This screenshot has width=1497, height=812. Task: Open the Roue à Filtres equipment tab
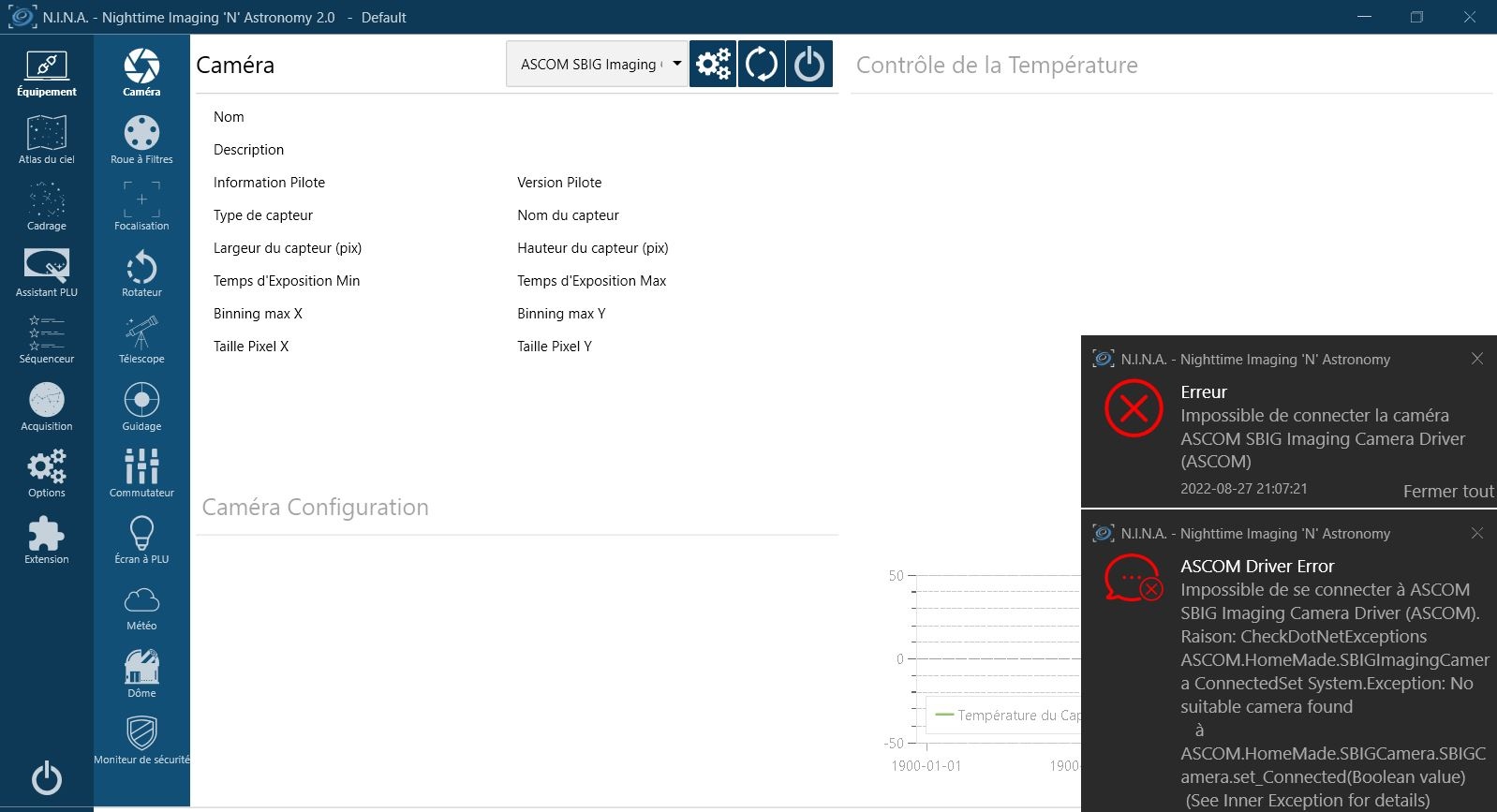[x=141, y=140]
